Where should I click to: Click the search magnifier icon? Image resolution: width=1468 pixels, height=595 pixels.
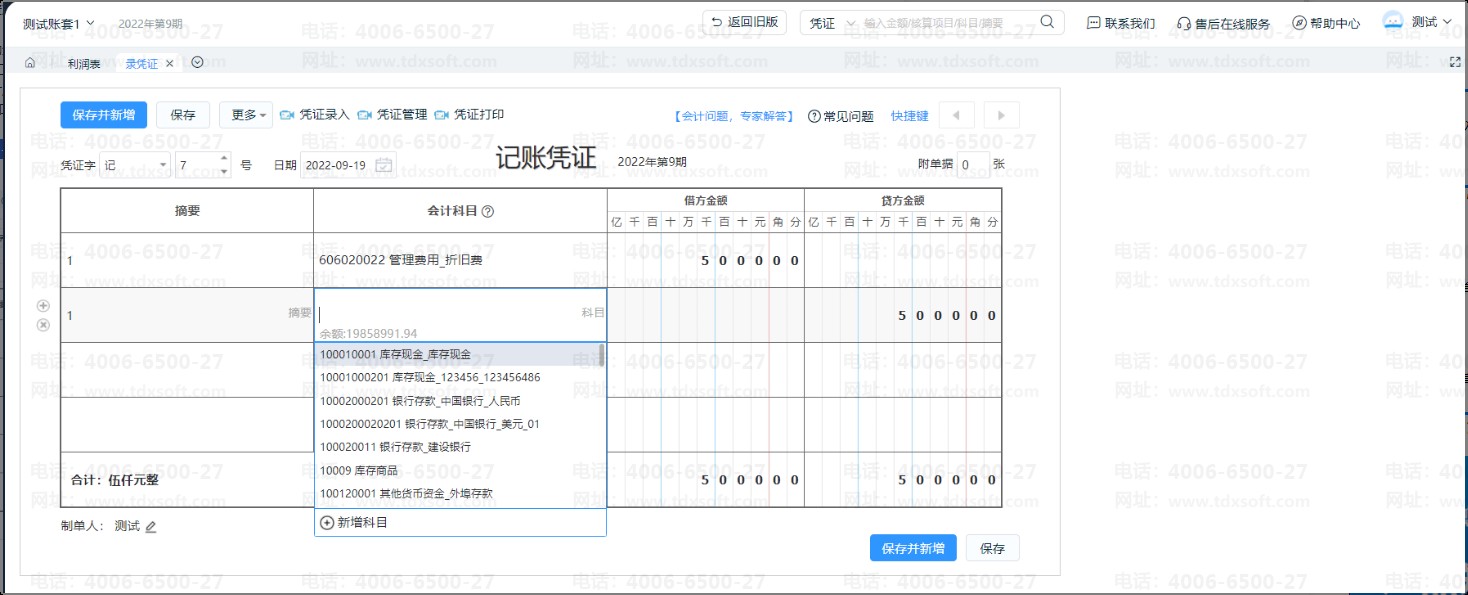click(x=1047, y=22)
